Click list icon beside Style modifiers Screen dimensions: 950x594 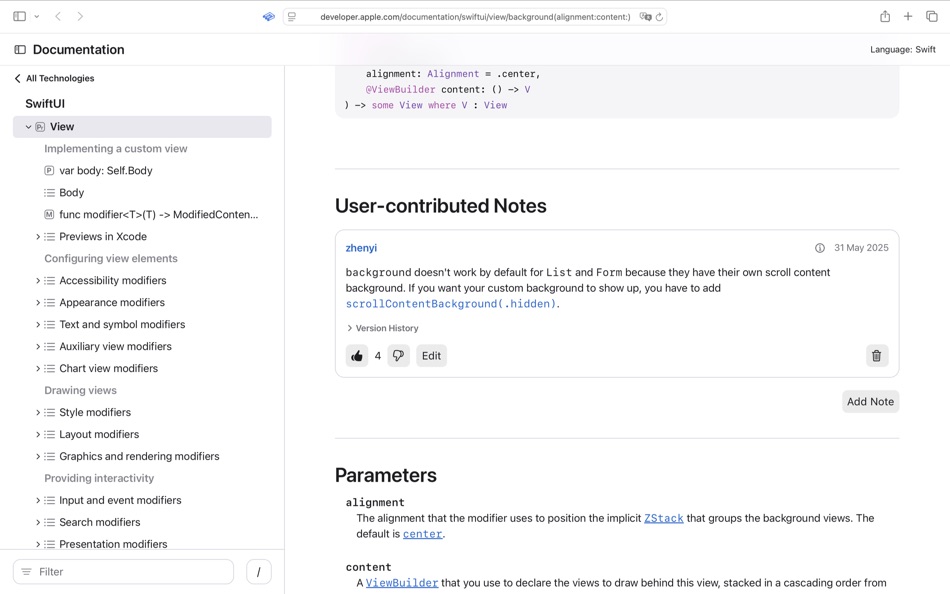tap(49, 412)
